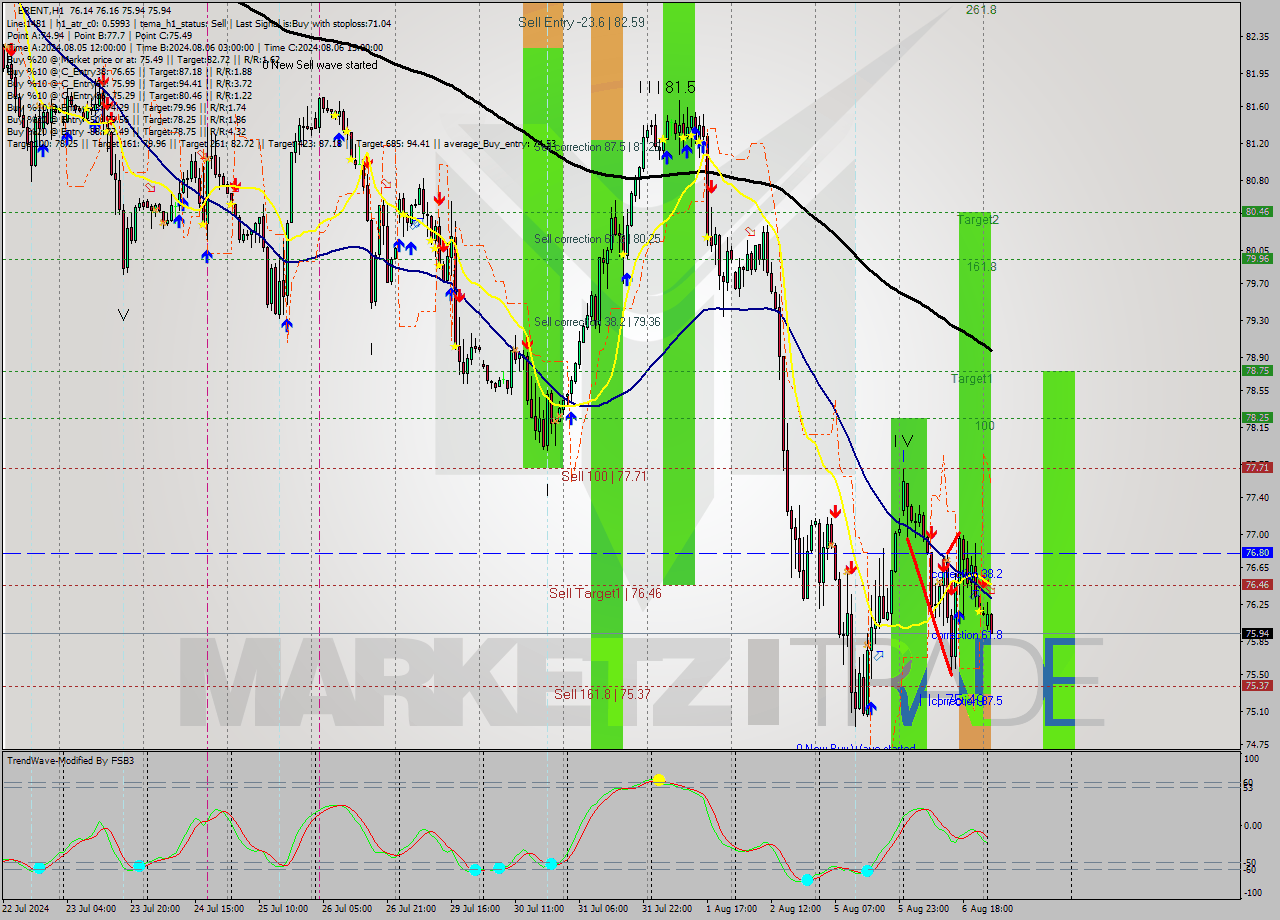The height and width of the screenshot is (920, 1280).
Task: Select the '0 New Sell wave started' annotation
Action: 318,65
